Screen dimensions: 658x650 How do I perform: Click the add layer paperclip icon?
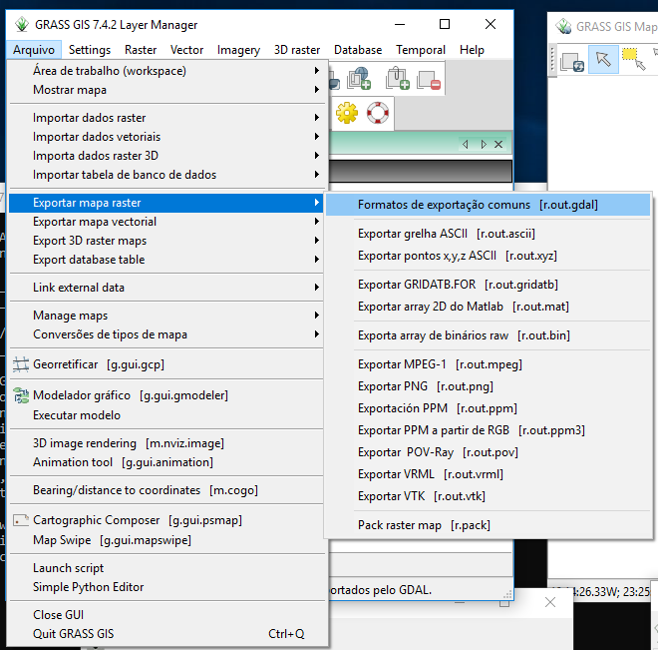point(398,78)
